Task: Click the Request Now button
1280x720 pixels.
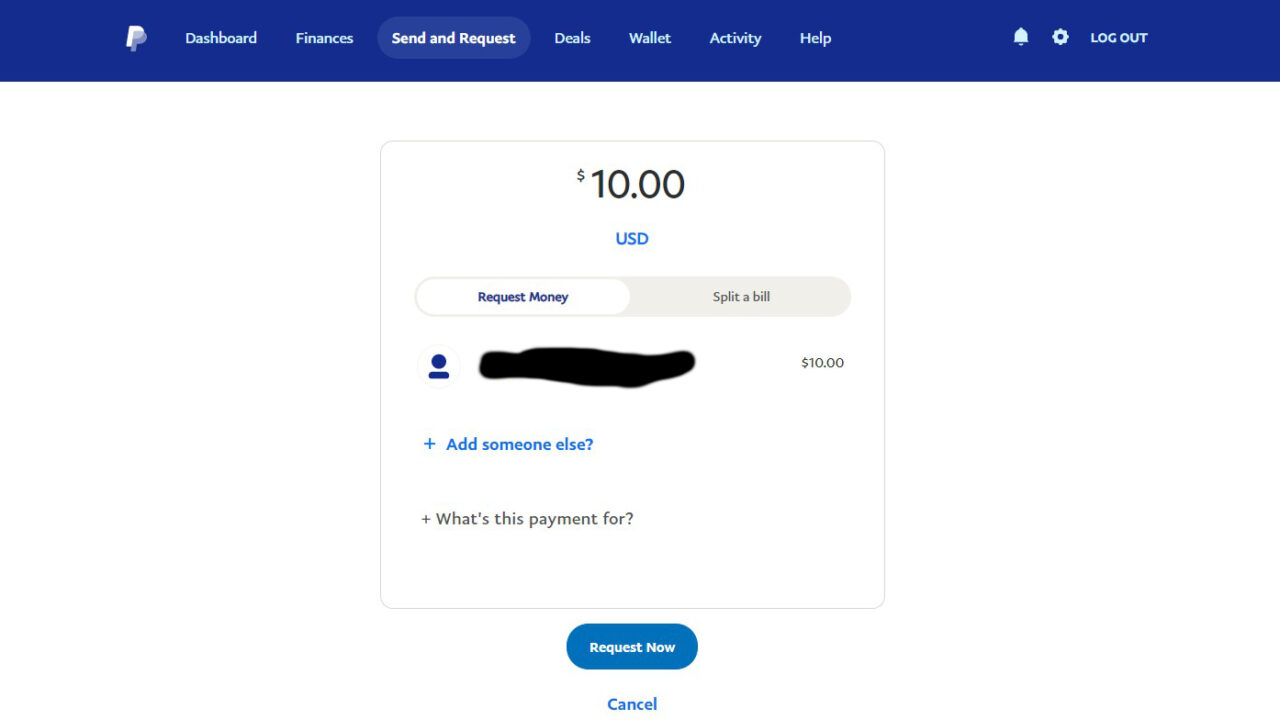Action: click(x=631, y=646)
